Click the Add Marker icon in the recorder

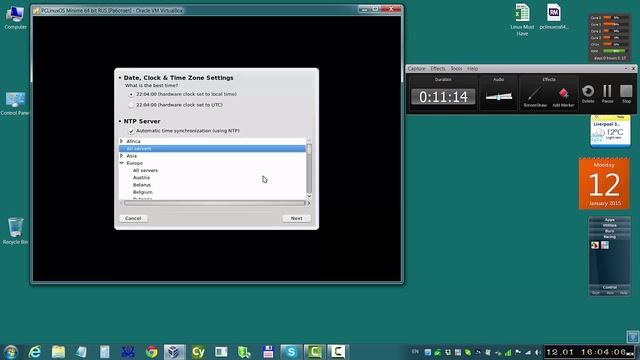click(563, 94)
